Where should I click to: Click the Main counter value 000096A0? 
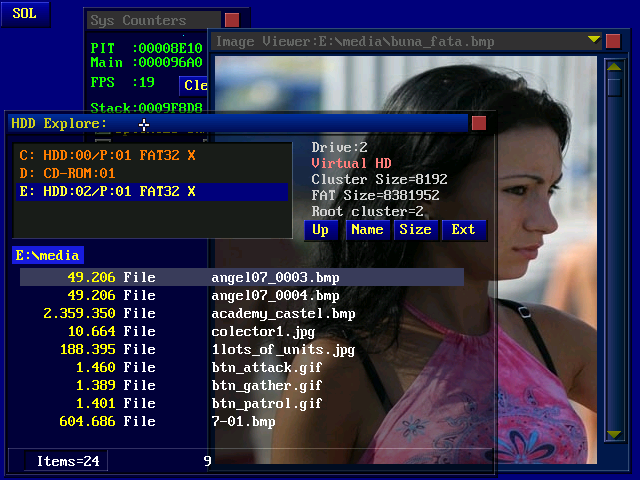click(x=171, y=62)
